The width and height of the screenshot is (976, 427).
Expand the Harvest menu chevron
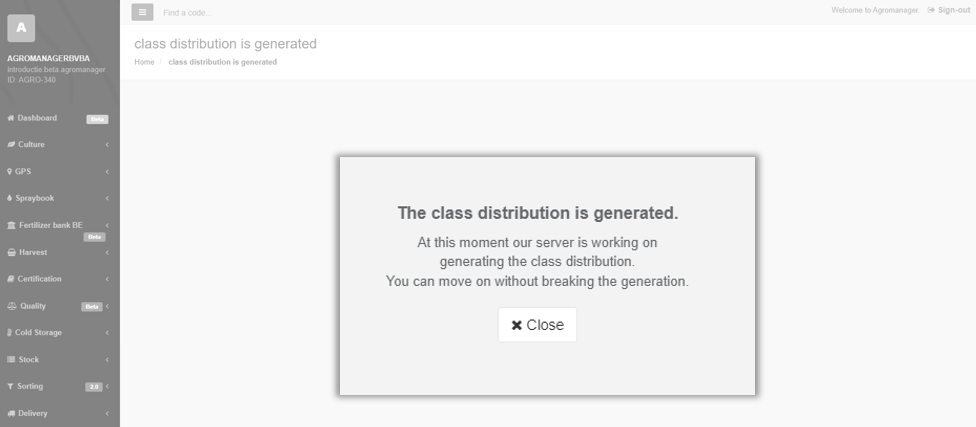point(107,253)
